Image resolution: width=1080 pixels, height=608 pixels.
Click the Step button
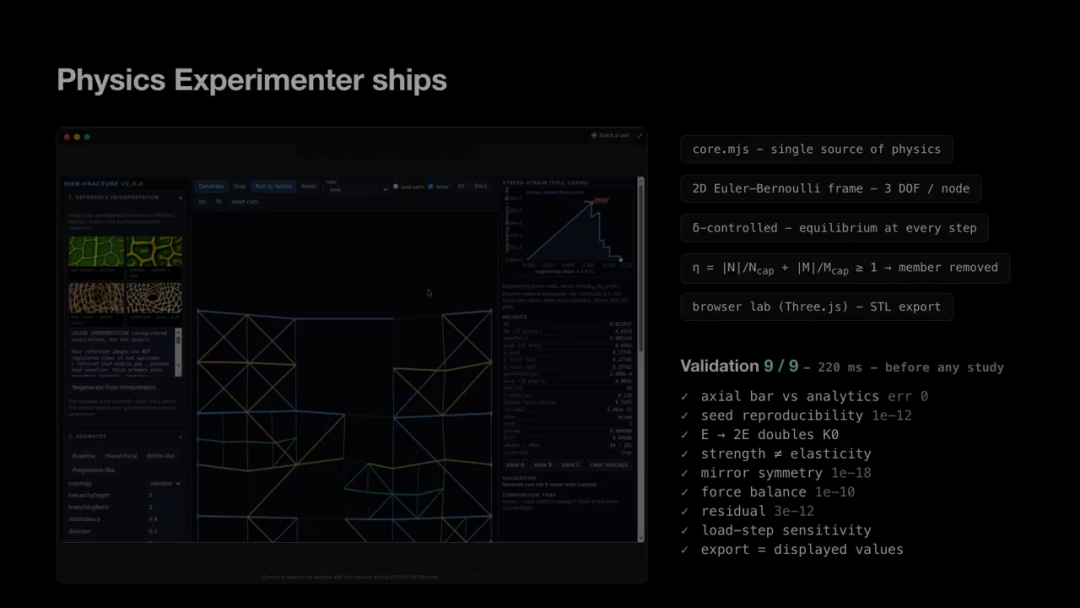239,187
